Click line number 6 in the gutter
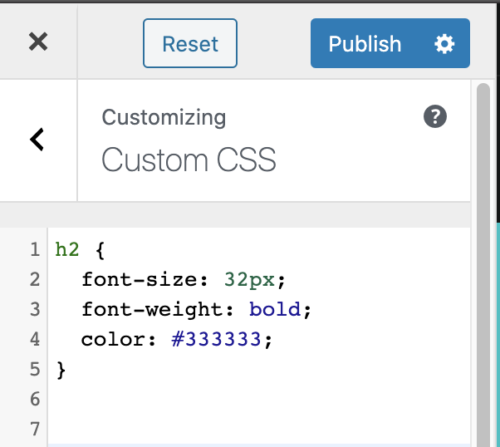The height and width of the screenshot is (447, 500). click(x=35, y=399)
